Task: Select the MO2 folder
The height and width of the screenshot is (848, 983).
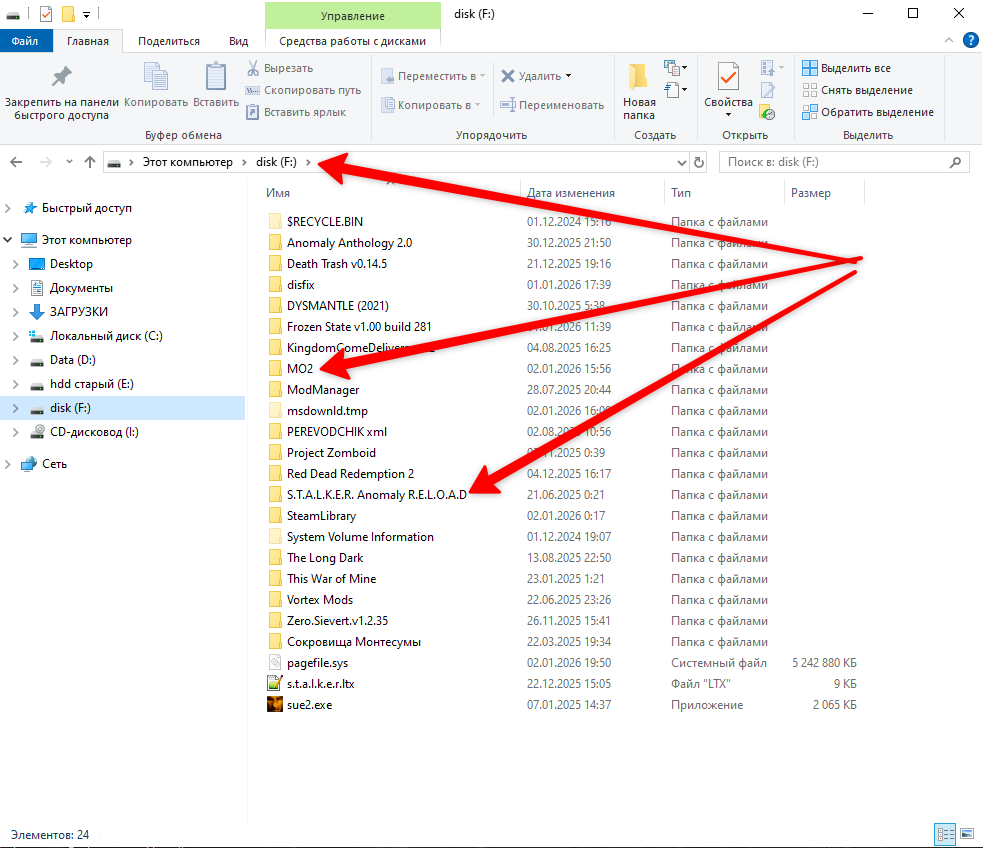Action: click(300, 369)
